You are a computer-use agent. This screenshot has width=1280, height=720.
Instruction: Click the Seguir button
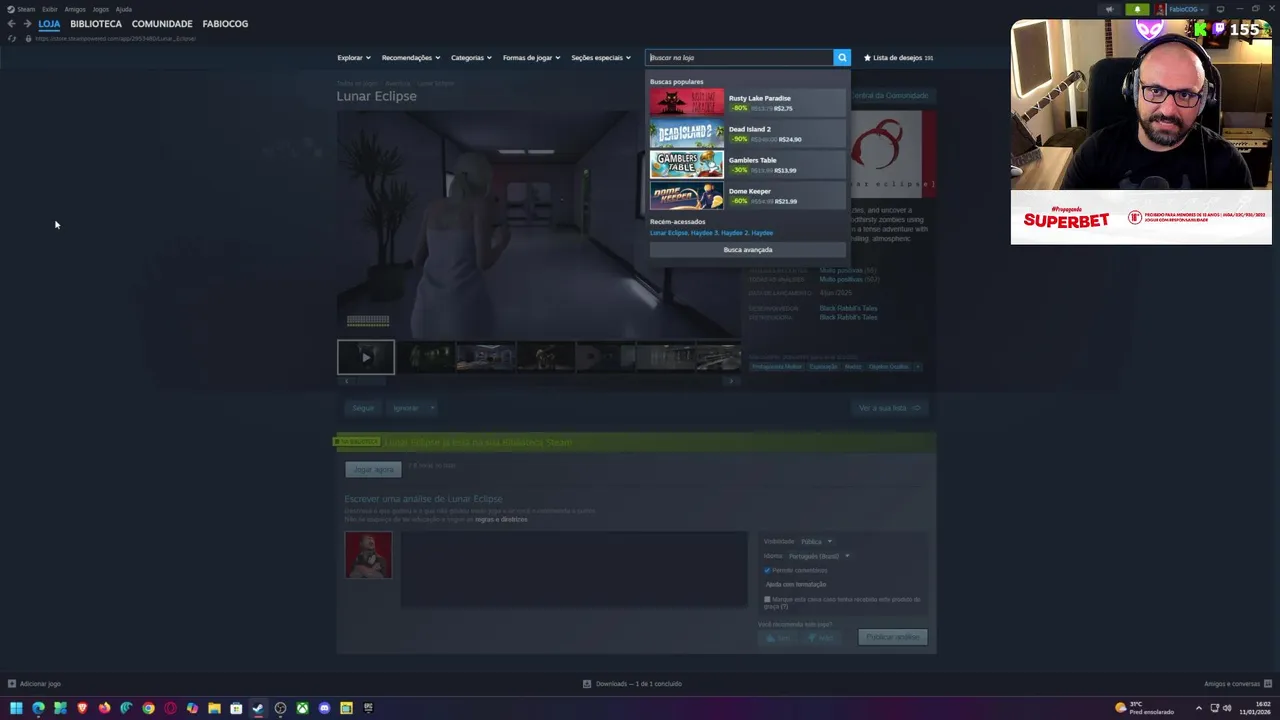363,408
